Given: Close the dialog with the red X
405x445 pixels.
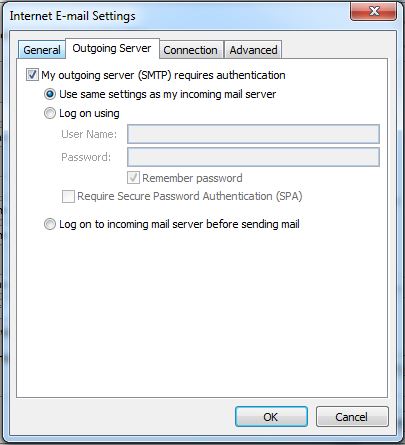Looking at the screenshot, I should 374,11.
